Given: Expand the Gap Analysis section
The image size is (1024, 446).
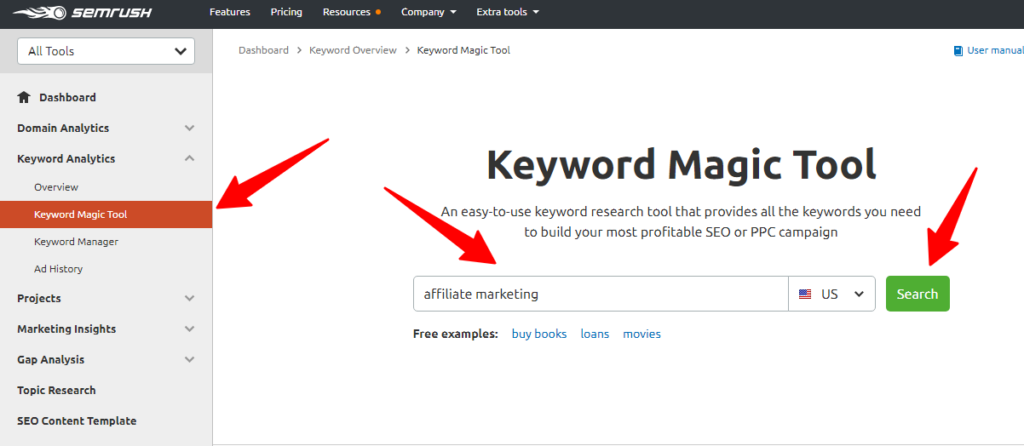Looking at the screenshot, I should [x=189, y=360].
